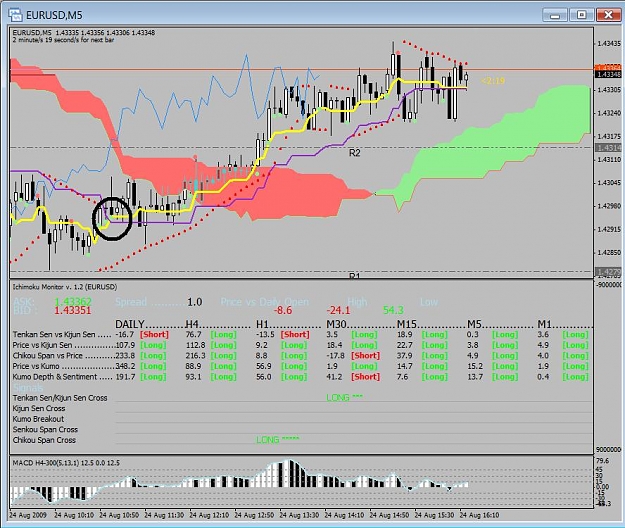Click the EURUSD,M5 window title text
Image resolution: width=625 pixels, height=528 pixels.
[x=54, y=15]
